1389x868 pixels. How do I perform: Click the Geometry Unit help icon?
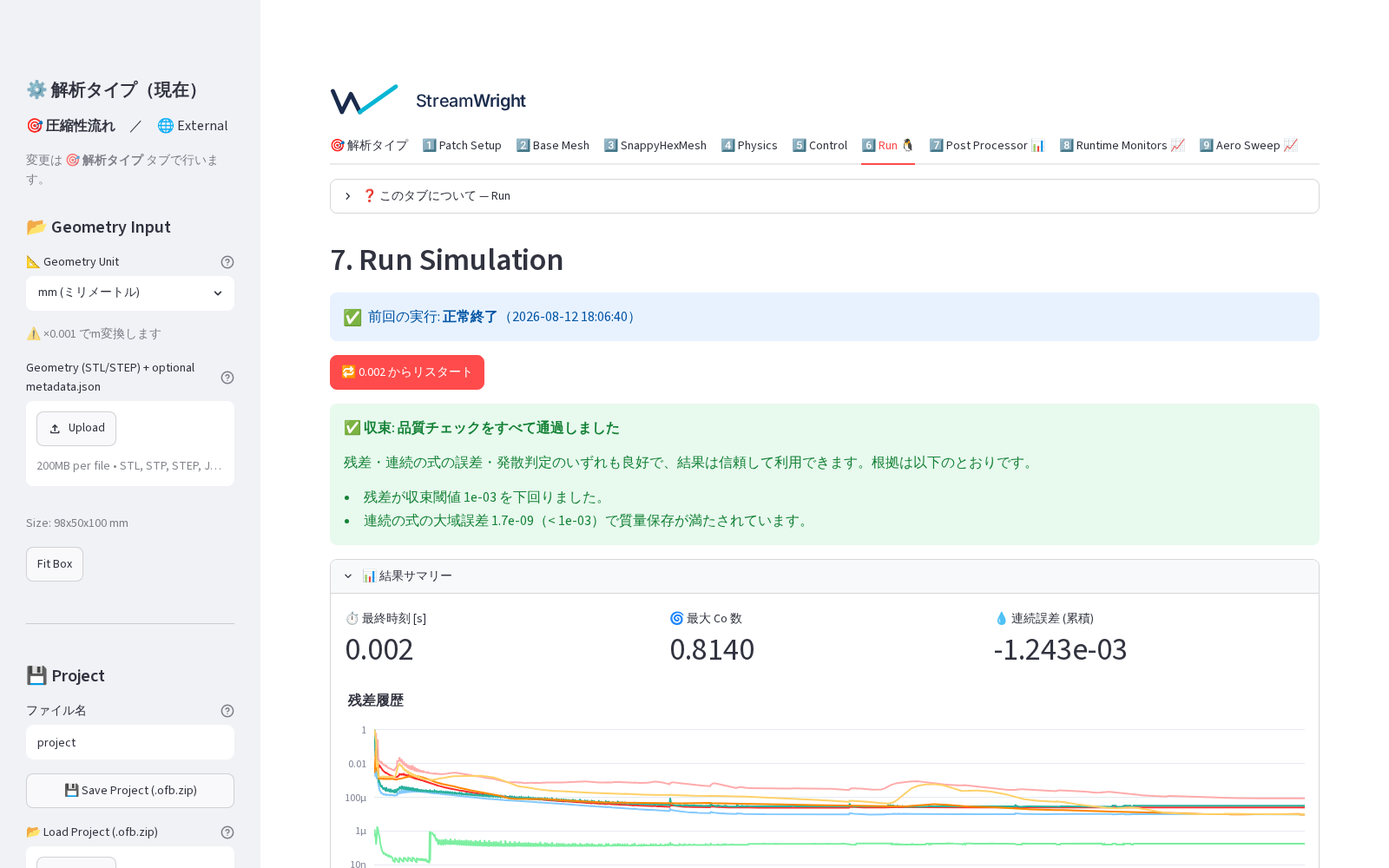[x=227, y=262]
